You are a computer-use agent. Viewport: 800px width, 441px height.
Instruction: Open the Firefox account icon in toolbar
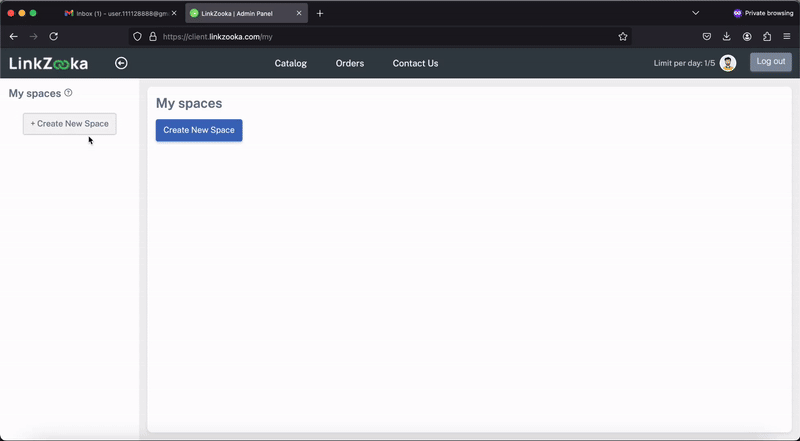tap(747, 37)
